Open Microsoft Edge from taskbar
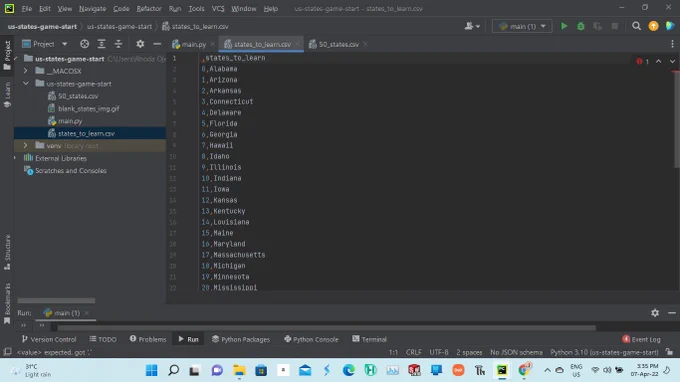680x382 pixels. (x=348, y=370)
